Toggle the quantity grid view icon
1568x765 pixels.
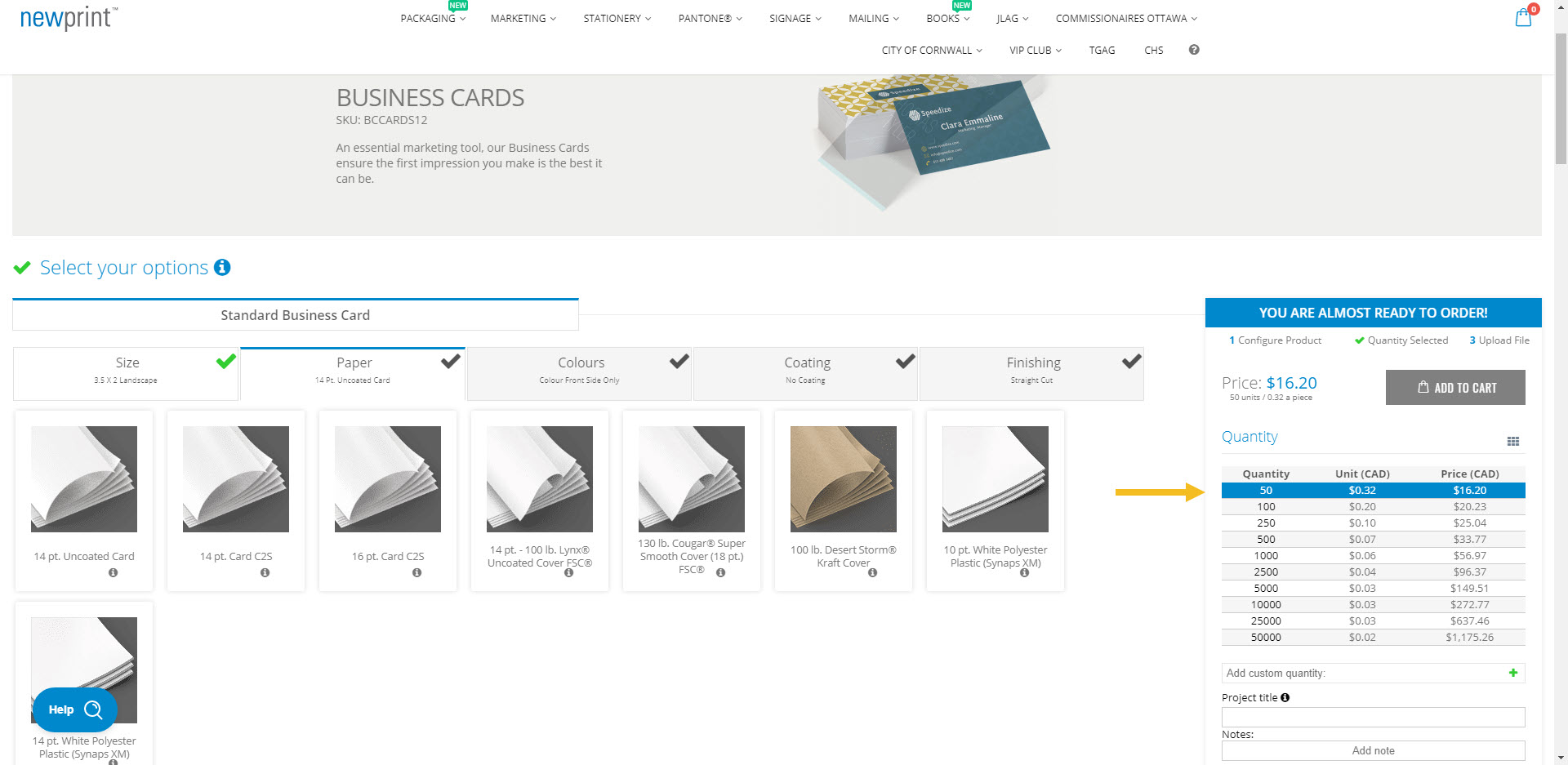[1512, 441]
